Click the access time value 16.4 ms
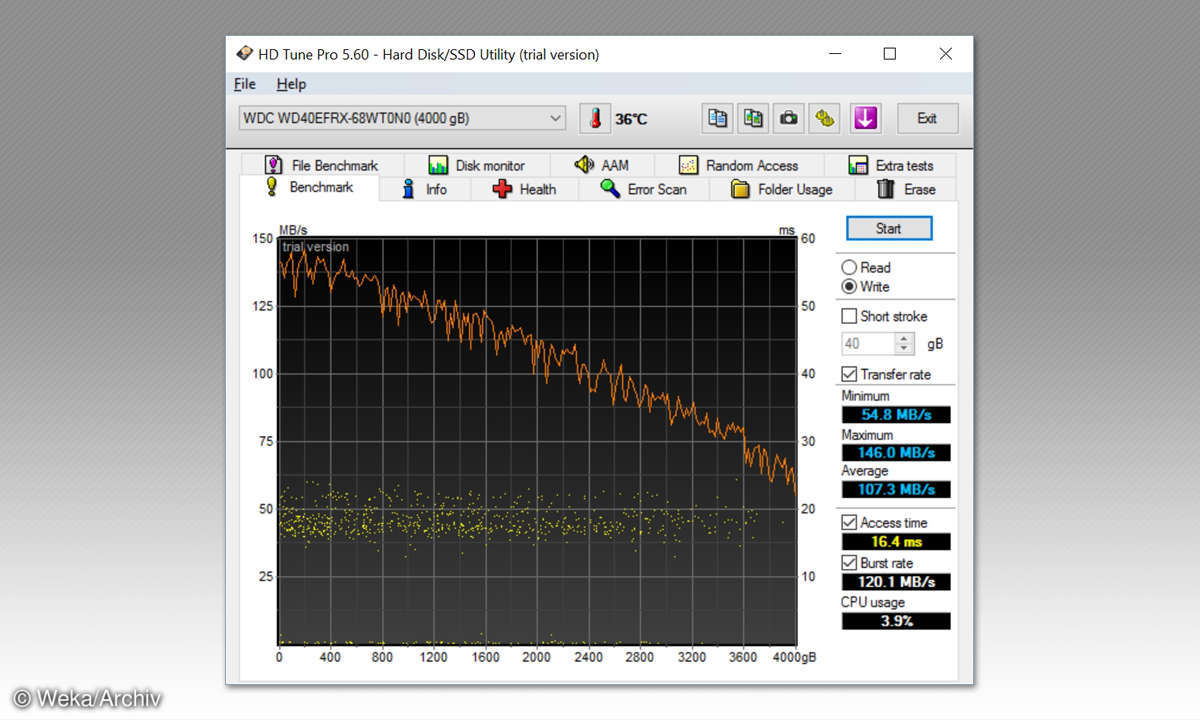This screenshot has width=1200, height=720. [x=896, y=542]
